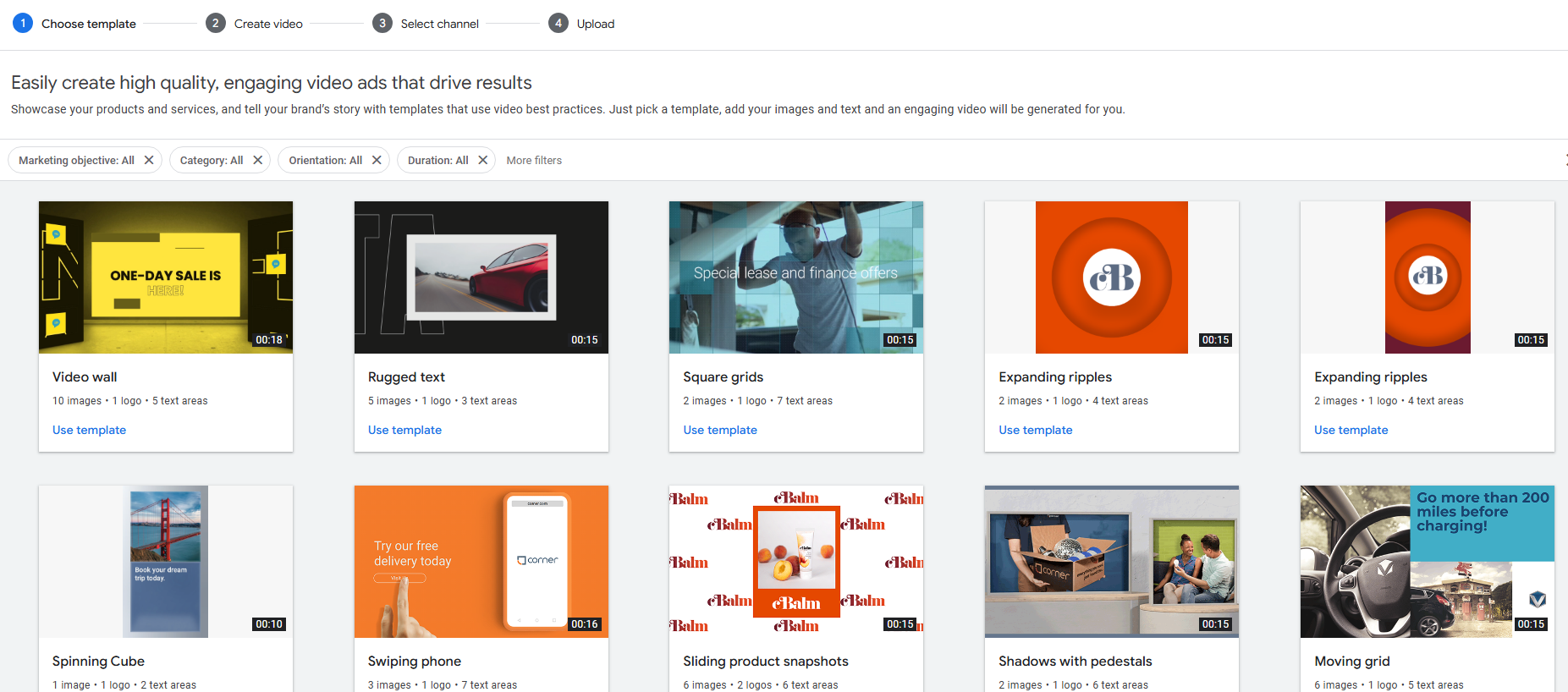Preview the Rugged text red car thumbnail

point(481,277)
